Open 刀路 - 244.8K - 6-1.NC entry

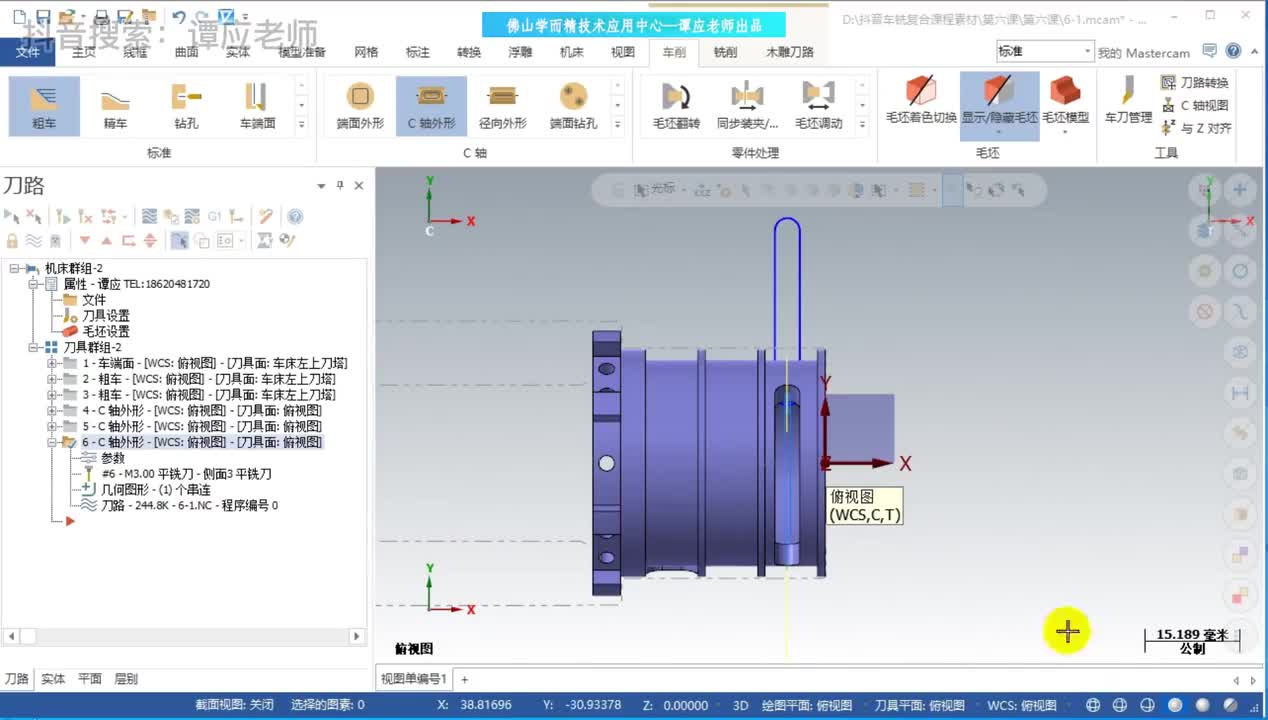tap(189, 506)
